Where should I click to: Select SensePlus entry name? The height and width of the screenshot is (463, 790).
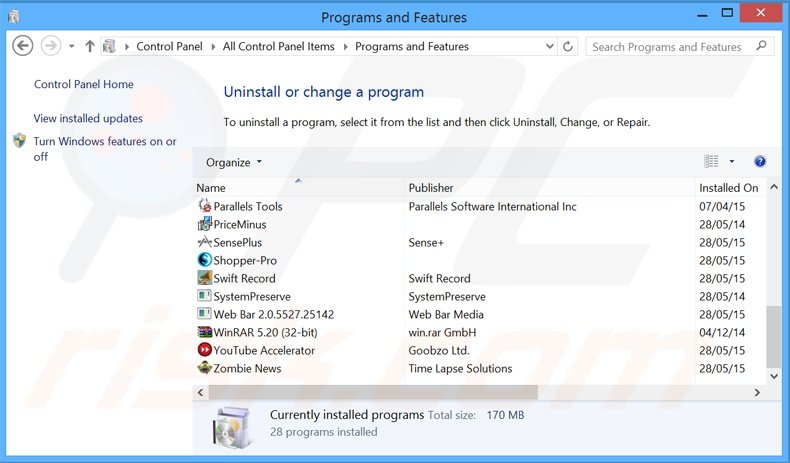coord(238,243)
